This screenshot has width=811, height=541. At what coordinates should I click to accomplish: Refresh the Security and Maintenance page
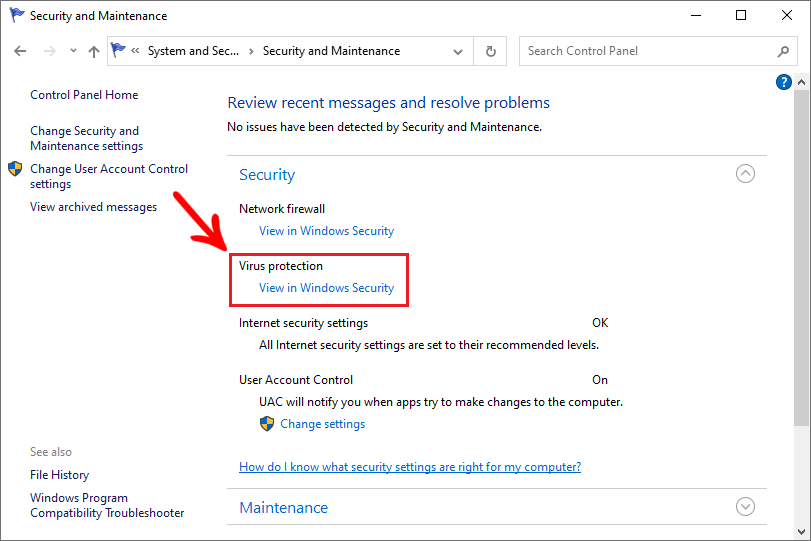pos(491,51)
